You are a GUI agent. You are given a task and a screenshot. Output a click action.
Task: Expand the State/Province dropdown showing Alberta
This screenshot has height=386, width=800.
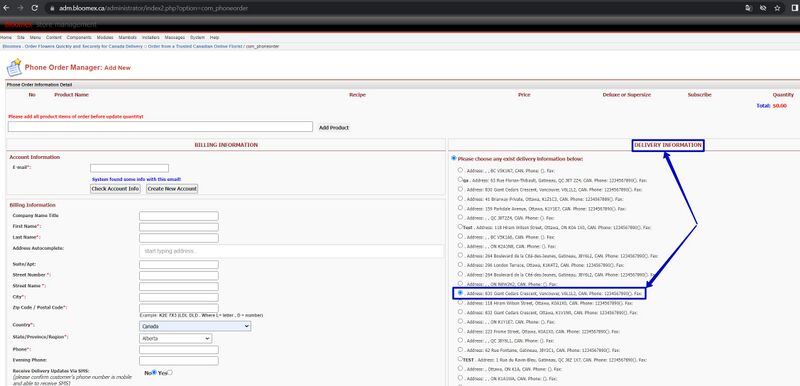tap(176, 338)
